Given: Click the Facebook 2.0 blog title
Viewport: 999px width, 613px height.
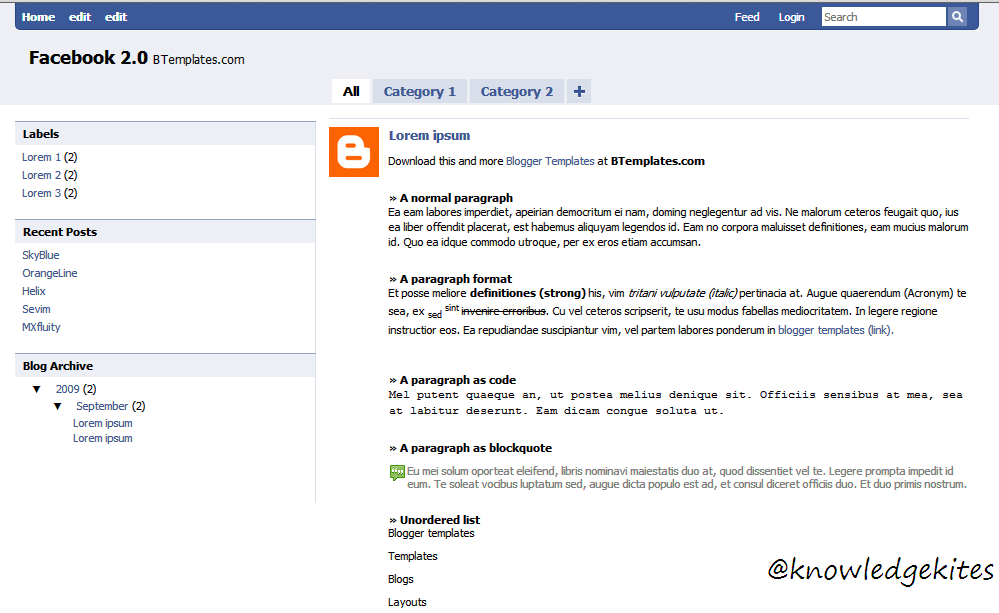Looking at the screenshot, I should coord(88,58).
